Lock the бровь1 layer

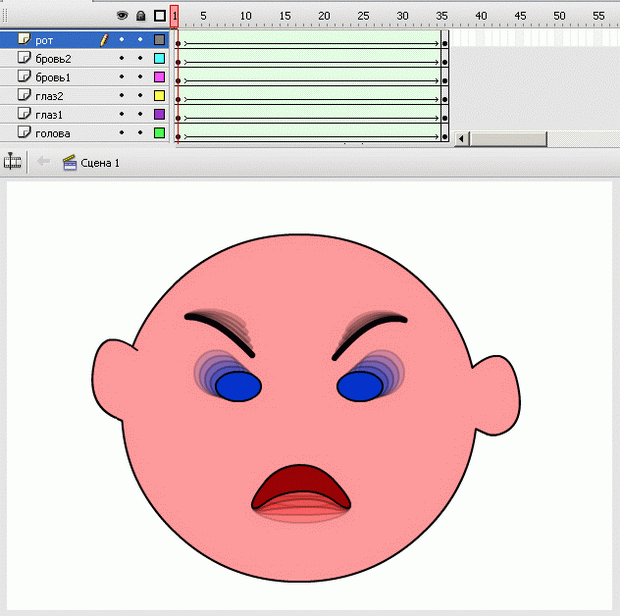tap(140, 78)
